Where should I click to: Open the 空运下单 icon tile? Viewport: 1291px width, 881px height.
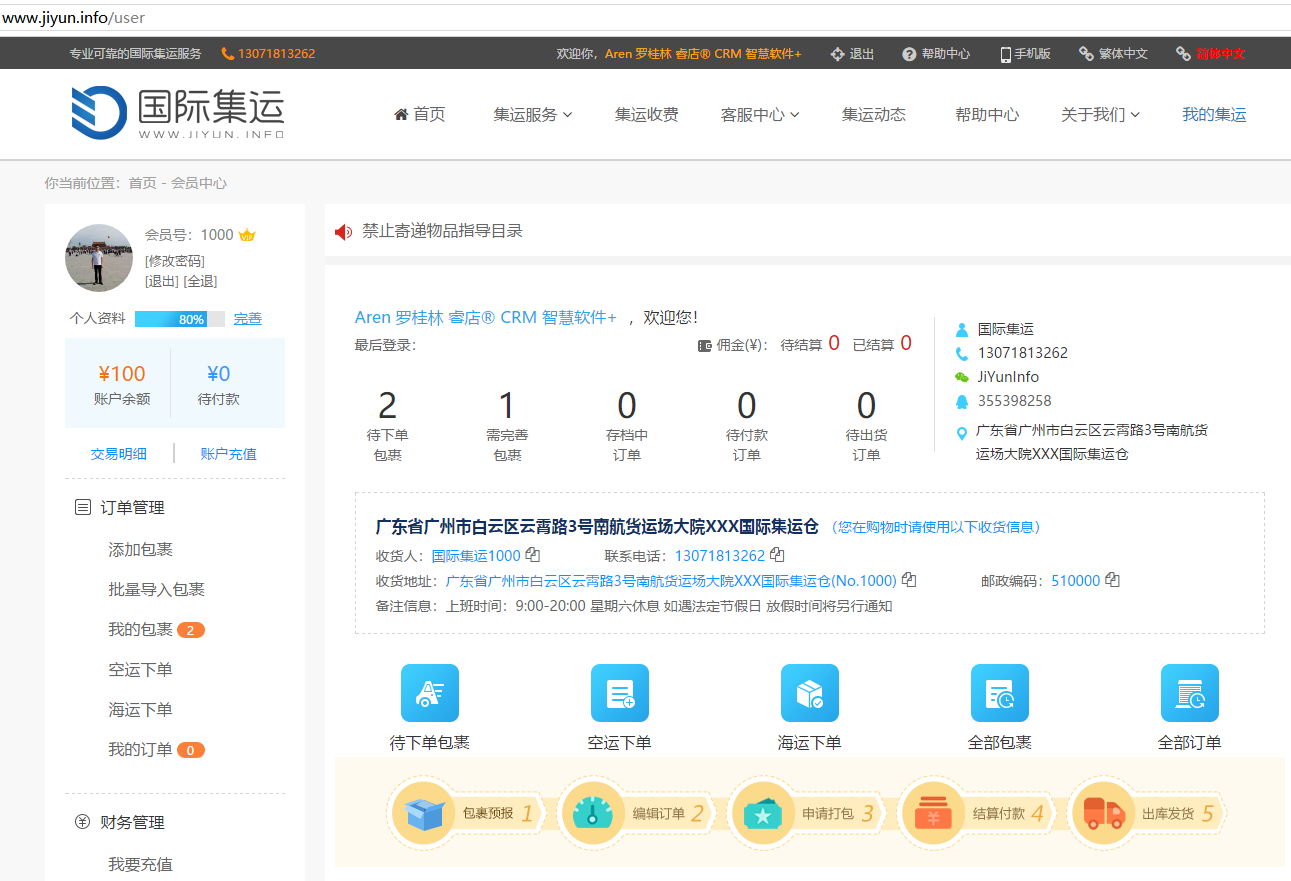[x=619, y=693]
